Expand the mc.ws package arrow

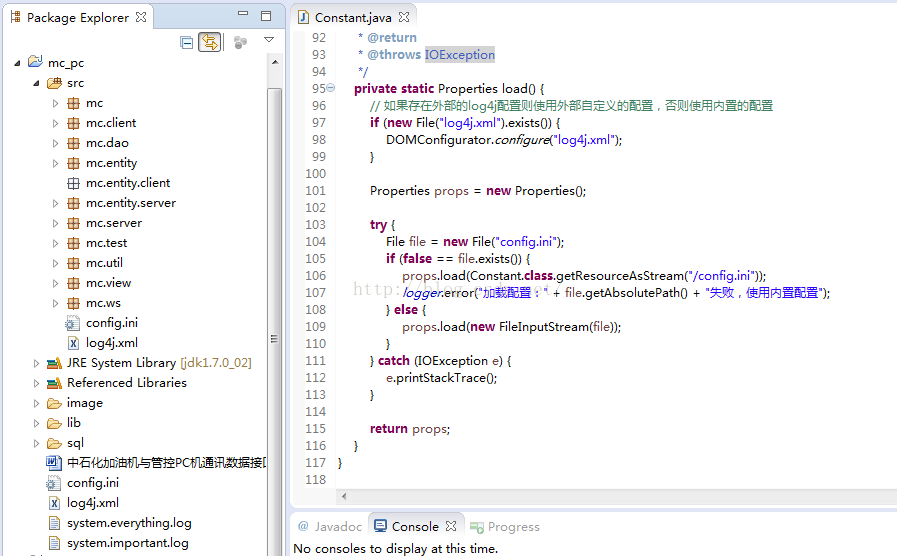pyautogui.click(x=55, y=304)
